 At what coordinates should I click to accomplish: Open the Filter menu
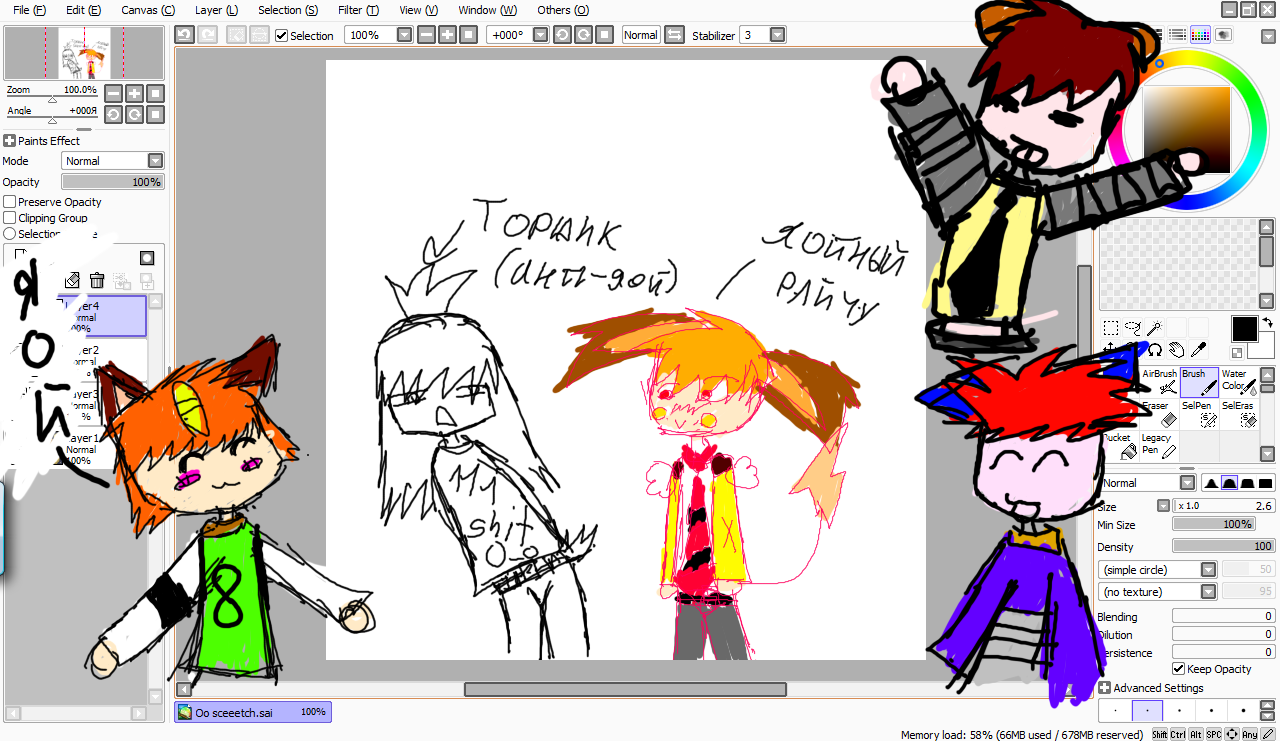pos(358,10)
